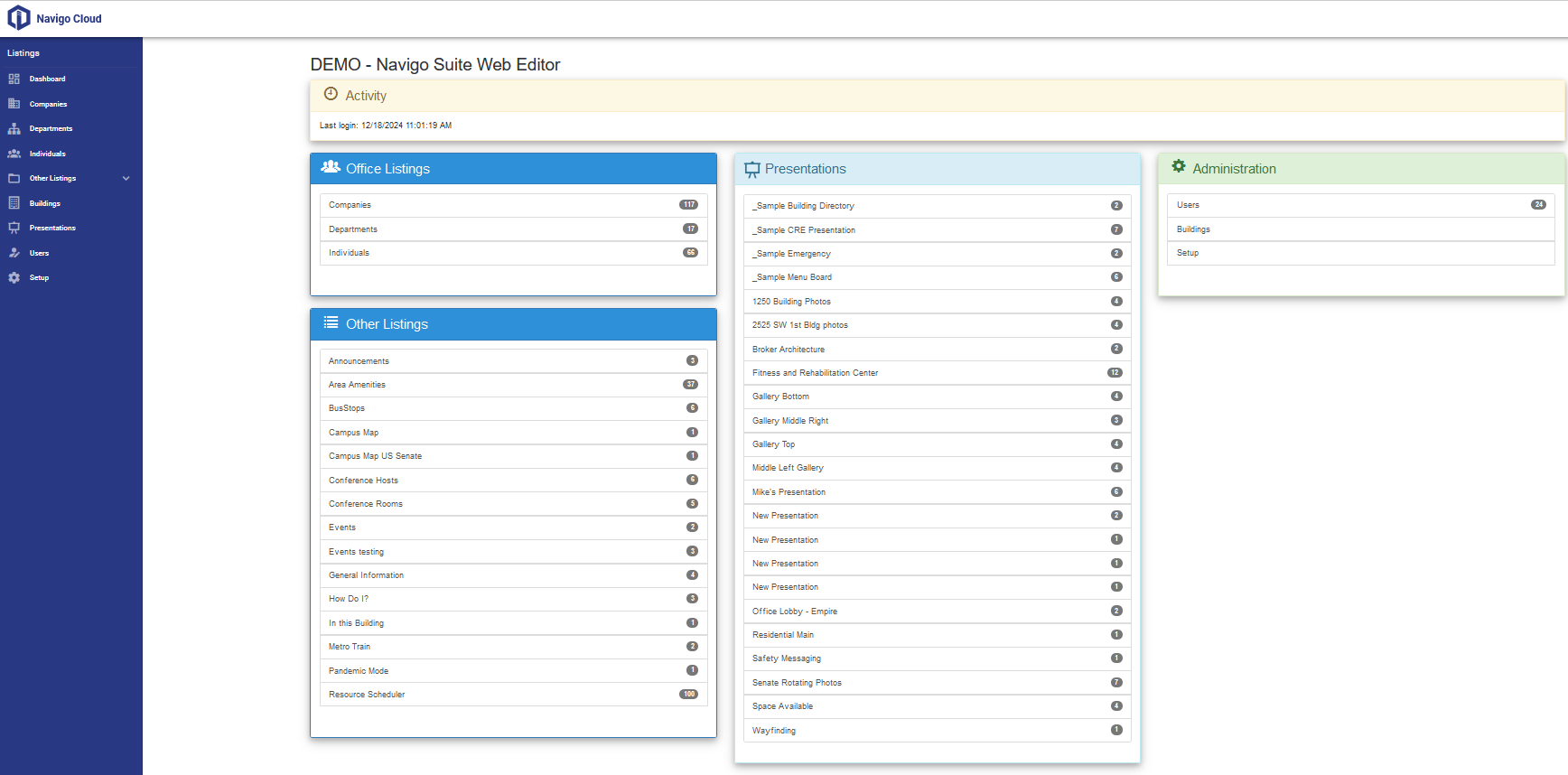Select the Conference Hosts listing

click(x=513, y=480)
